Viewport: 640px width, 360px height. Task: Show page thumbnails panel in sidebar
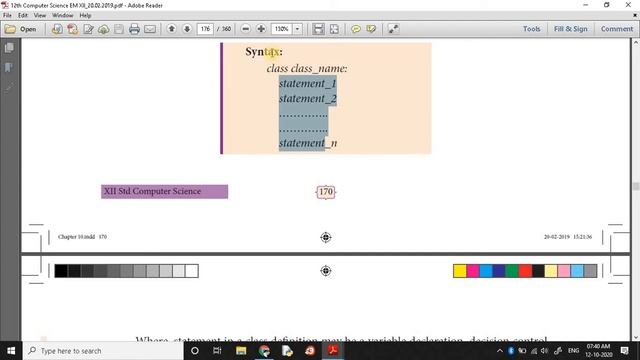(9, 48)
